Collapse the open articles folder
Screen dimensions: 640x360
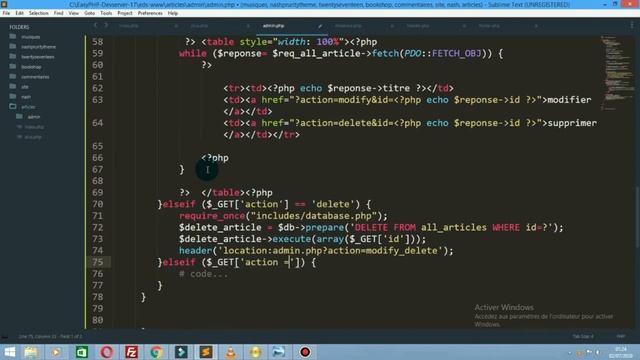(13, 107)
